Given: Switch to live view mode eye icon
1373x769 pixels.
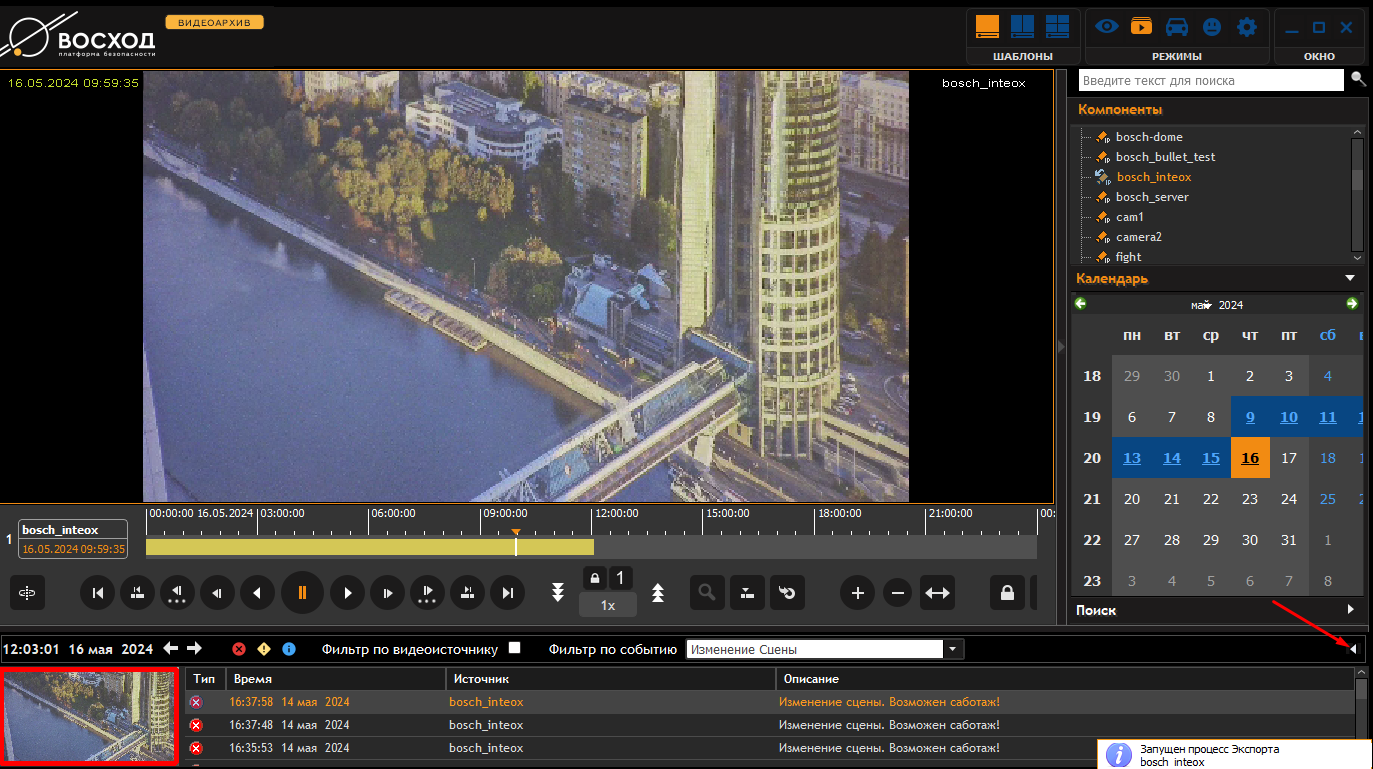Looking at the screenshot, I should [x=1106, y=27].
